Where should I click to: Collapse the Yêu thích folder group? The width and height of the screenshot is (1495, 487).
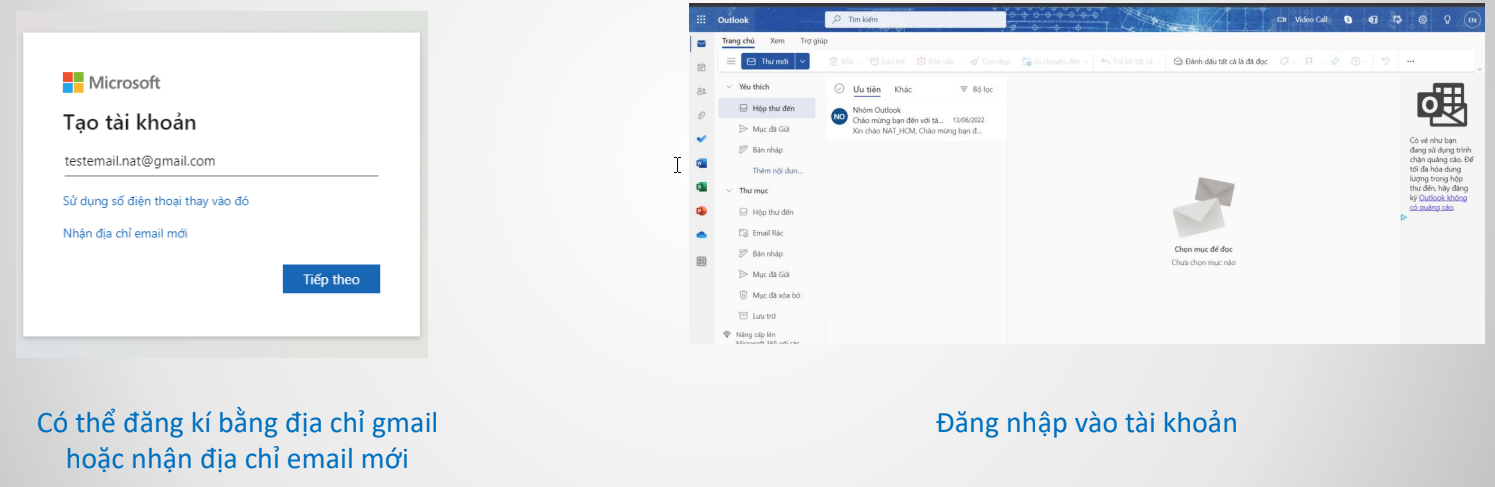tap(729, 87)
